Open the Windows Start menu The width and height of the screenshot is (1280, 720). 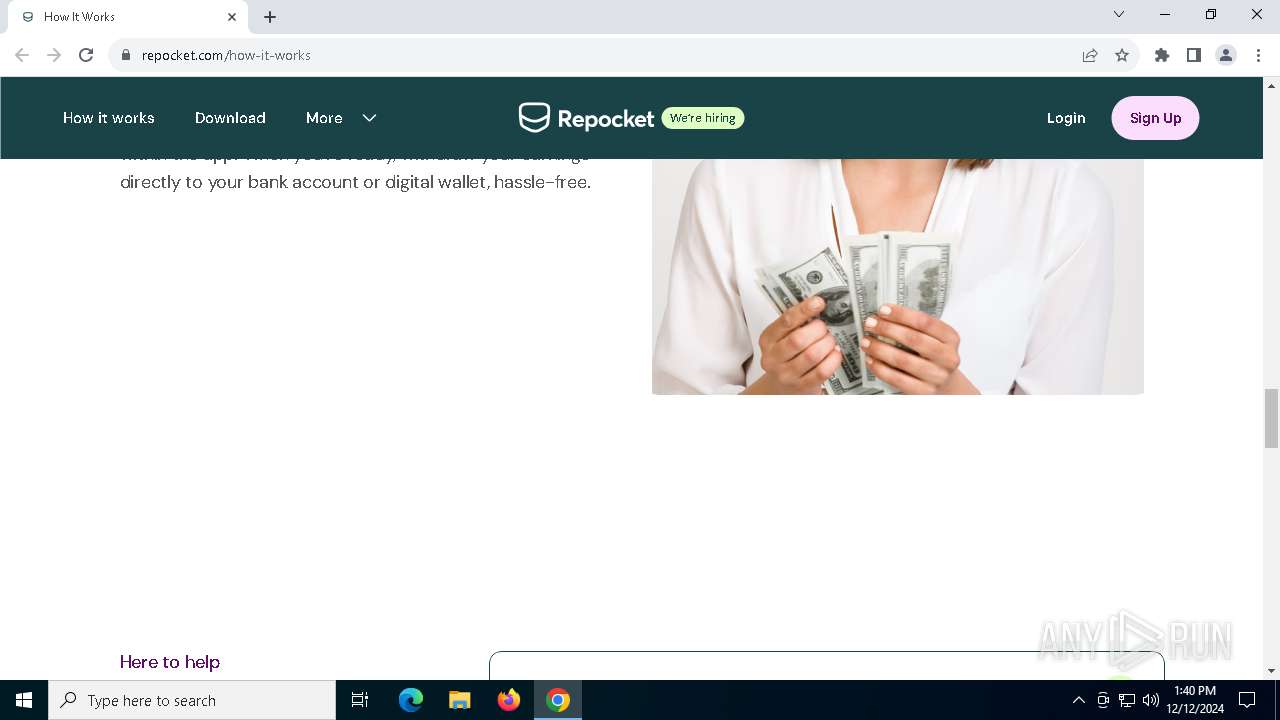click(x=24, y=700)
